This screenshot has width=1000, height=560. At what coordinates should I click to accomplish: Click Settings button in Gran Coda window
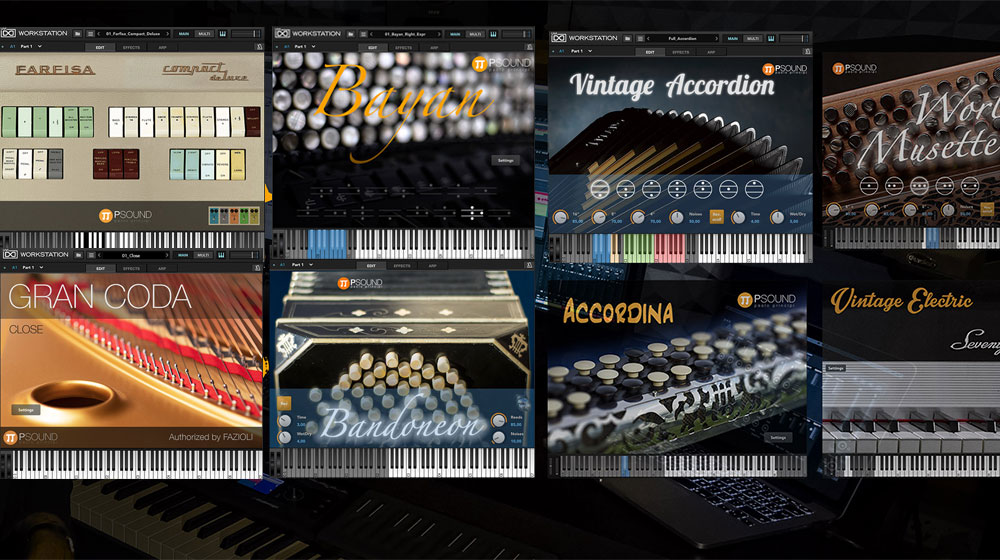tap(26, 410)
